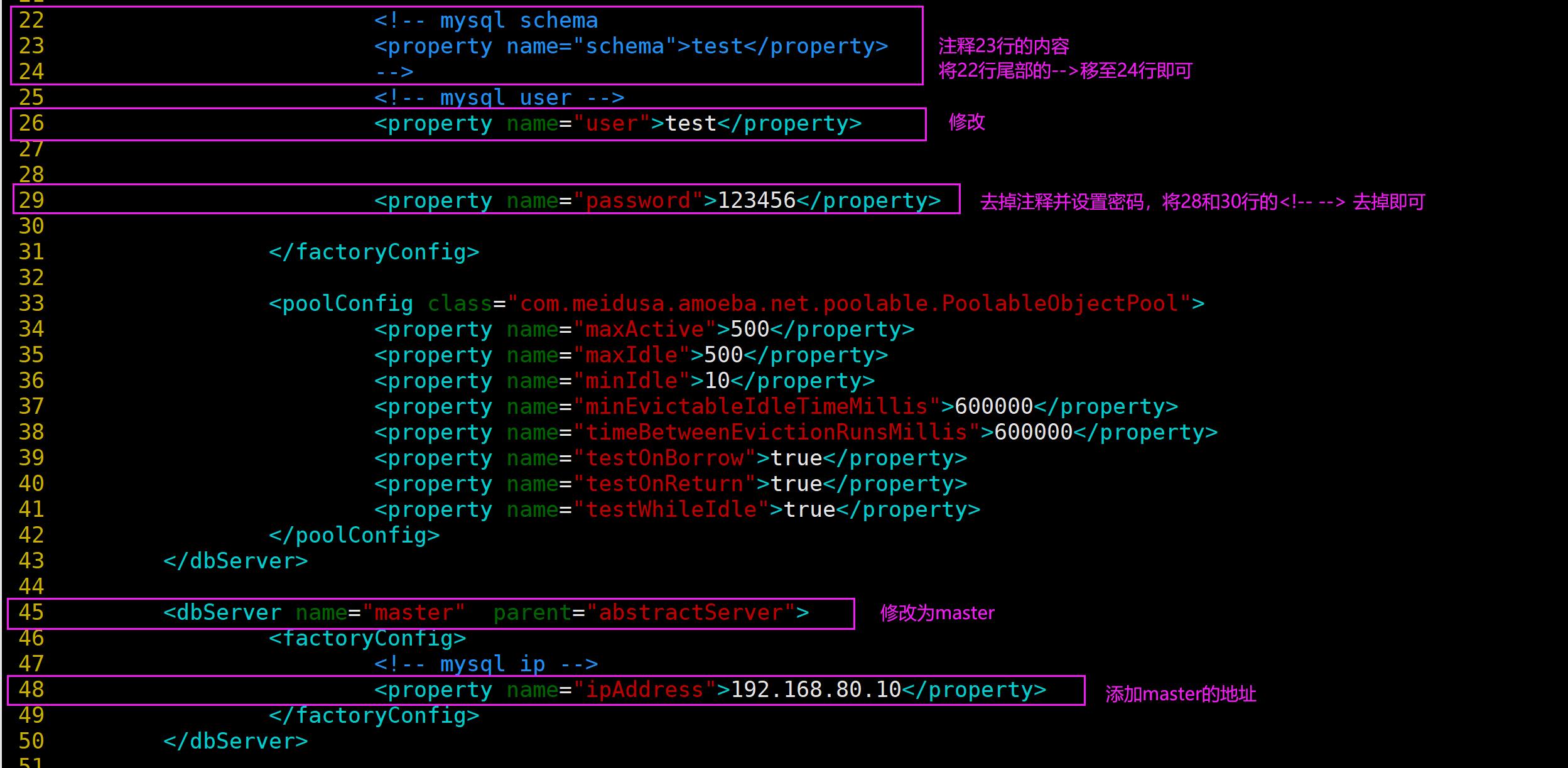1568x768 pixels.
Task: Click the "class" attribute on the poolConfig line
Action: [x=460, y=304]
